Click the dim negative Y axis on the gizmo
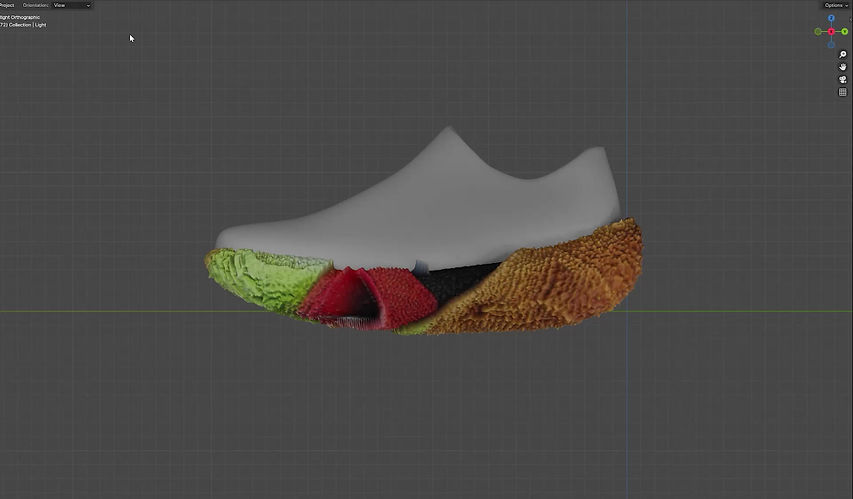This screenshot has height=499, width=853. click(x=818, y=32)
